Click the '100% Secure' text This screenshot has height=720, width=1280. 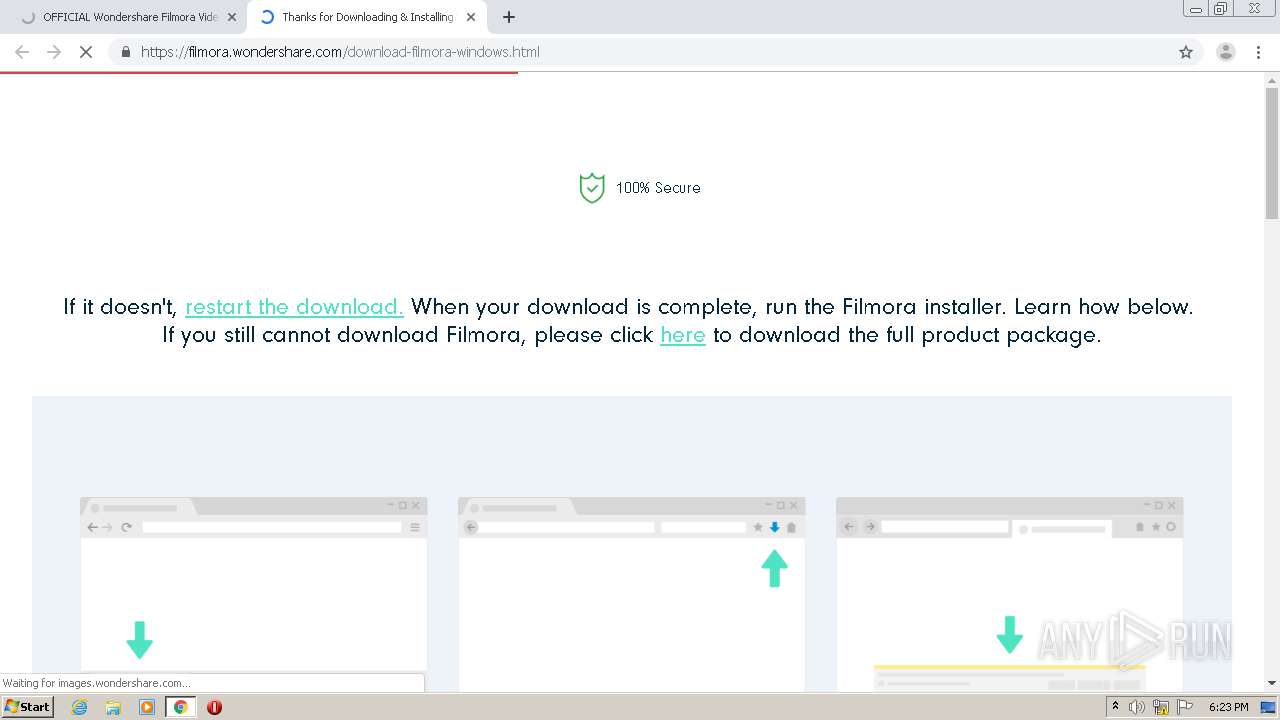tap(658, 188)
